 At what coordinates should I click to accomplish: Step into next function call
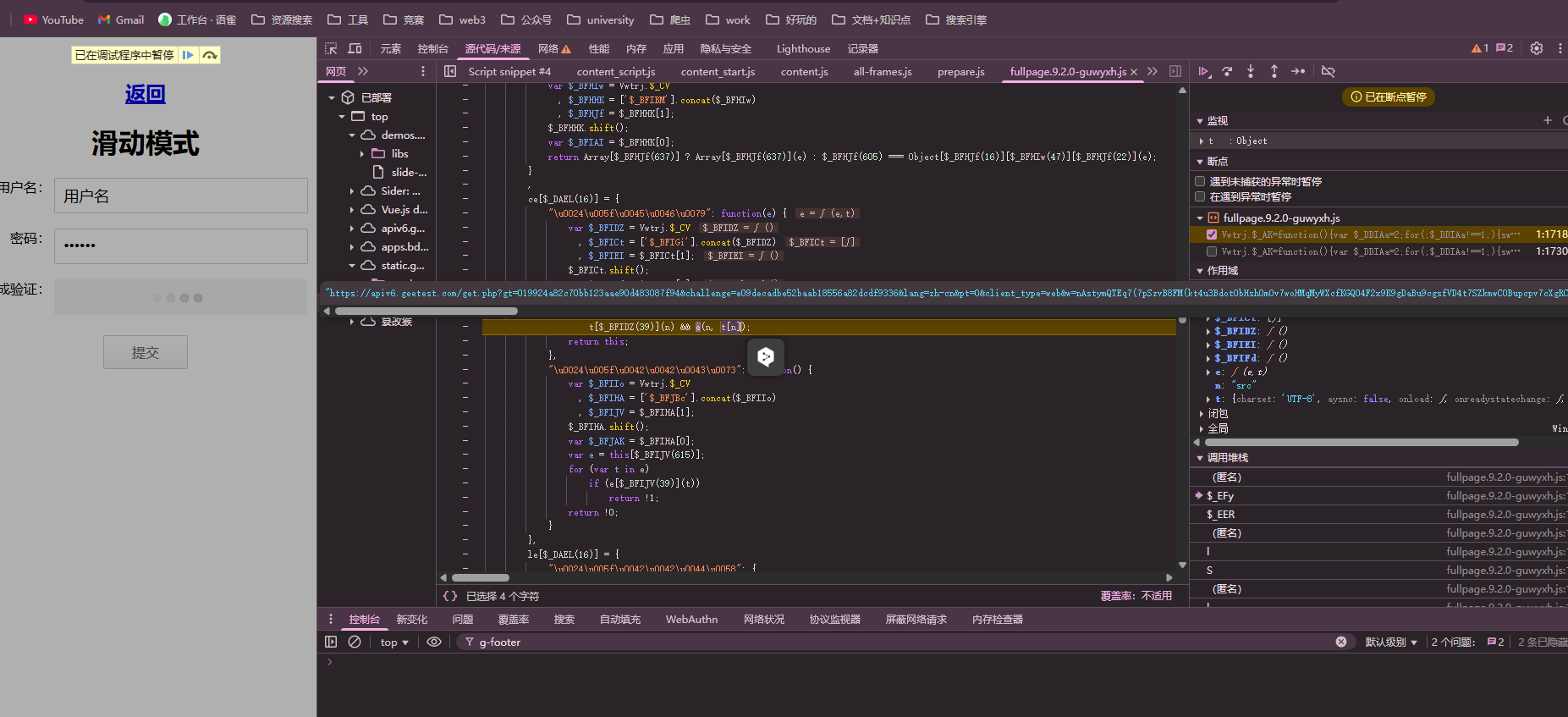coord(1251,72)
